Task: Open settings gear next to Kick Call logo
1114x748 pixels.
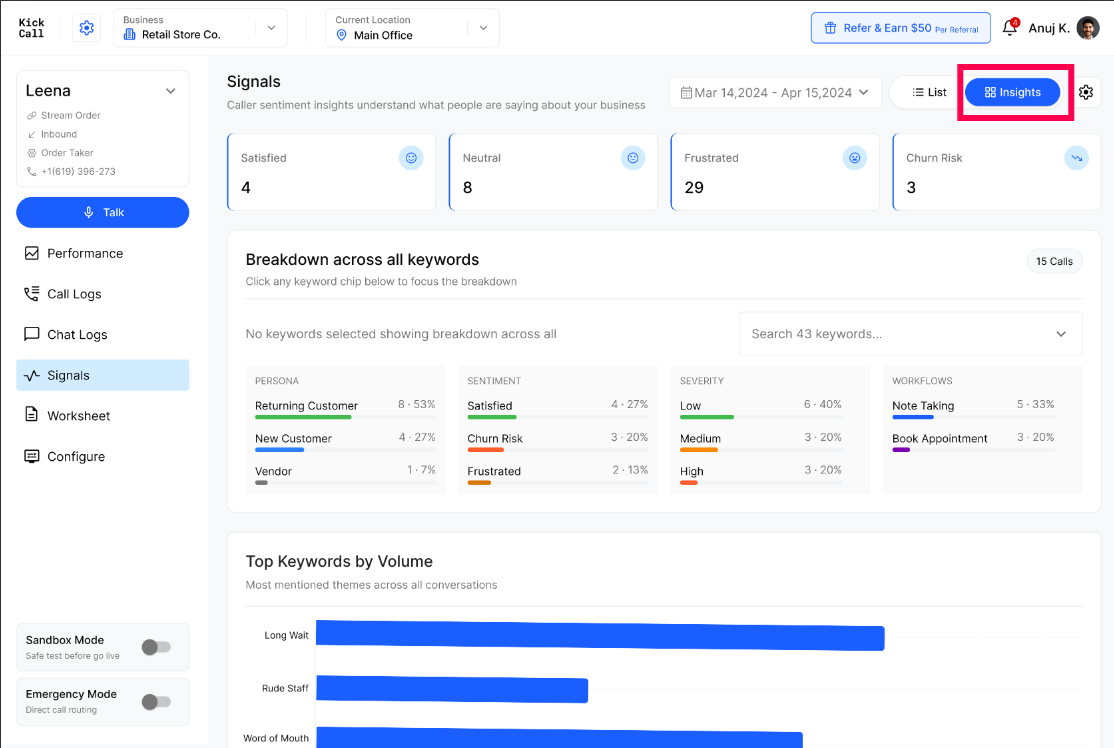Action: click(87, 28)
